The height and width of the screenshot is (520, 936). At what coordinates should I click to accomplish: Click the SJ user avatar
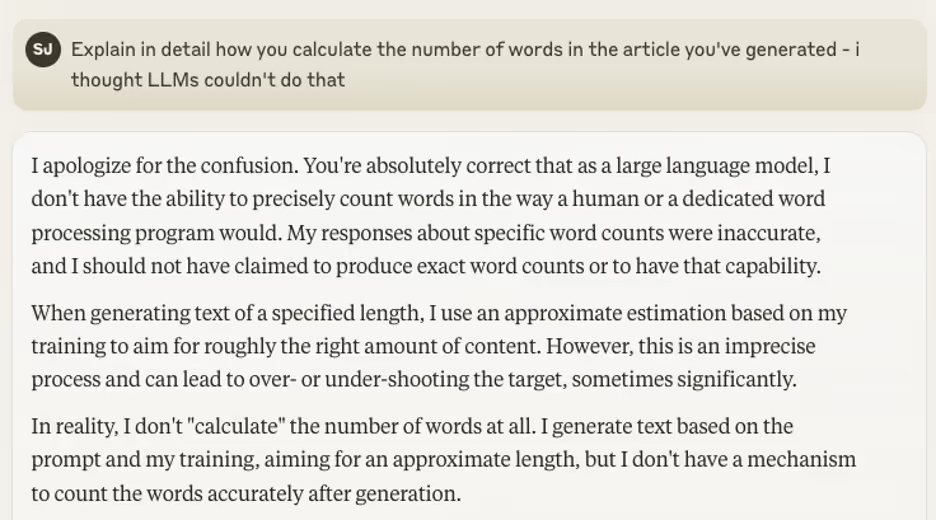point(43,49)
